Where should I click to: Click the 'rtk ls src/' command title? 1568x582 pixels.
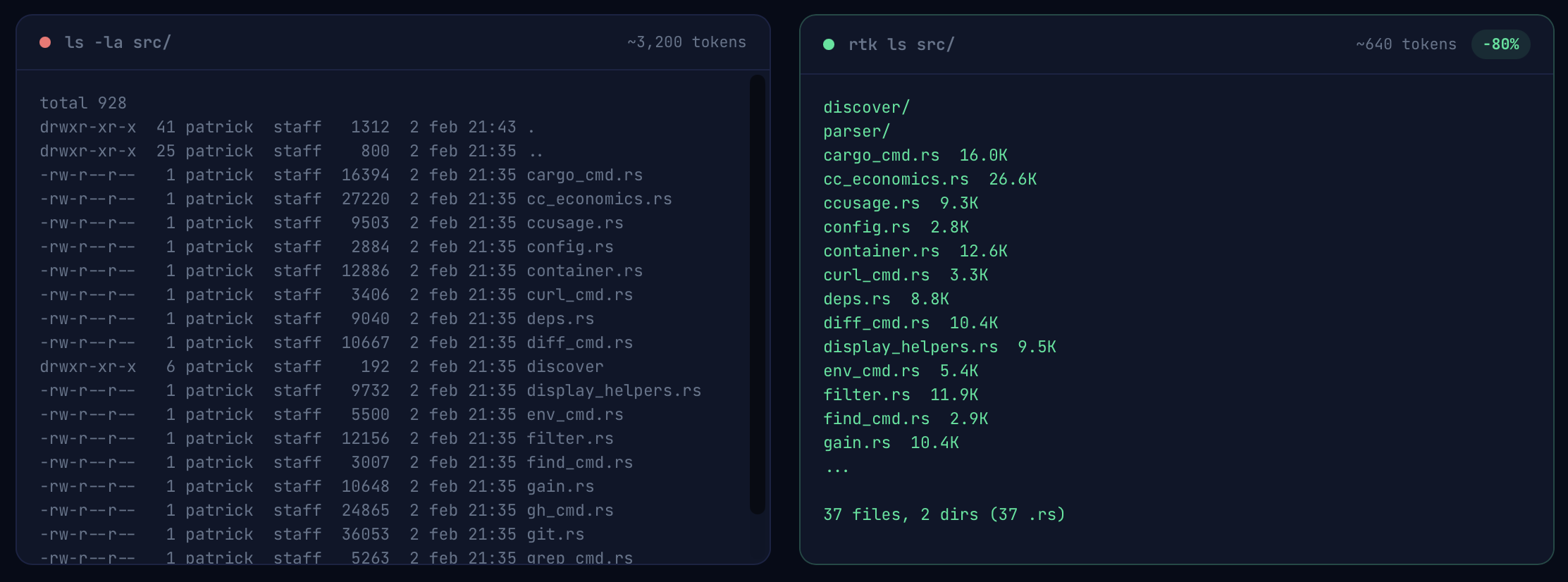(901, 44)
